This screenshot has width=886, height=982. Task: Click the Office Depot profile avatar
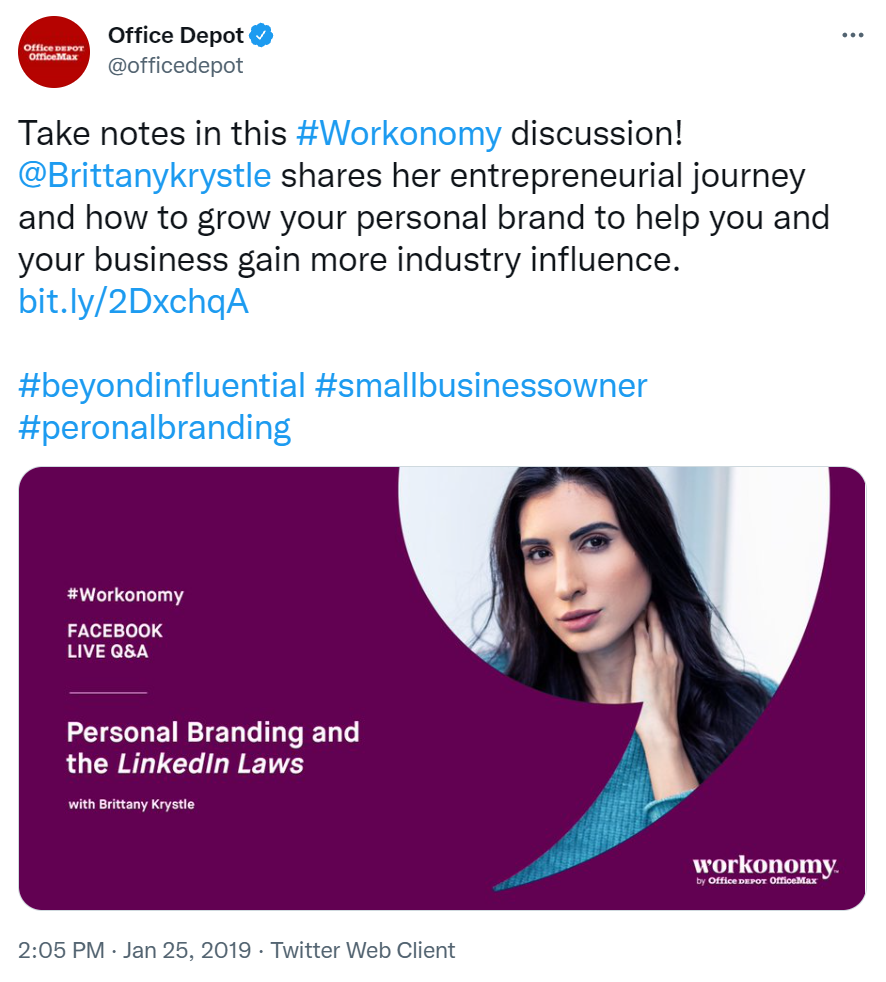[x=54, y=52]
